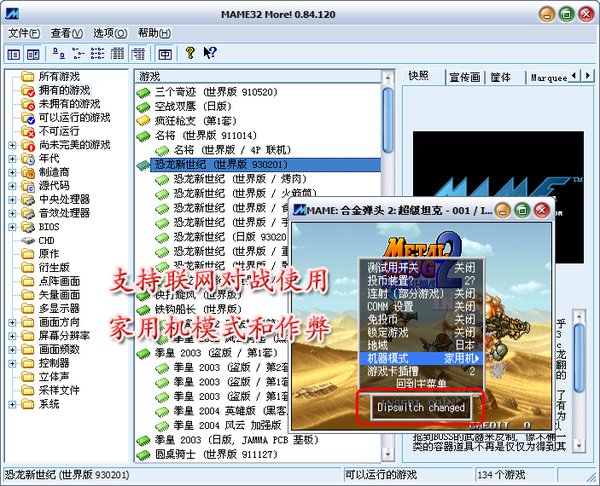Click description panel scrollbar thumb
The image size is (600, 486).
(579, 357)
